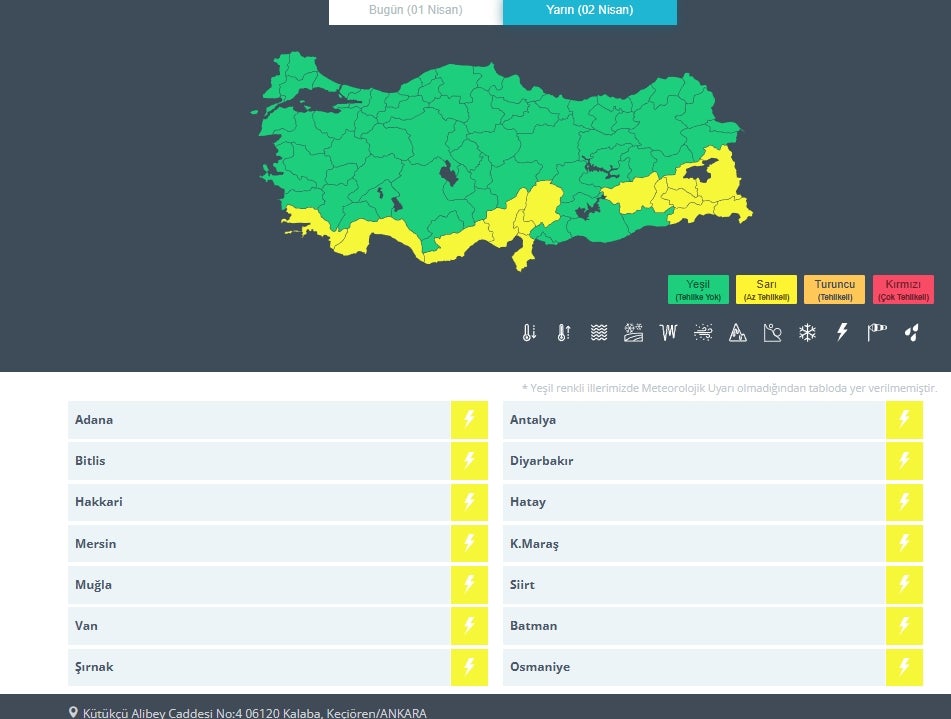Click the temperature rise thermometer icon

point(564,333)
